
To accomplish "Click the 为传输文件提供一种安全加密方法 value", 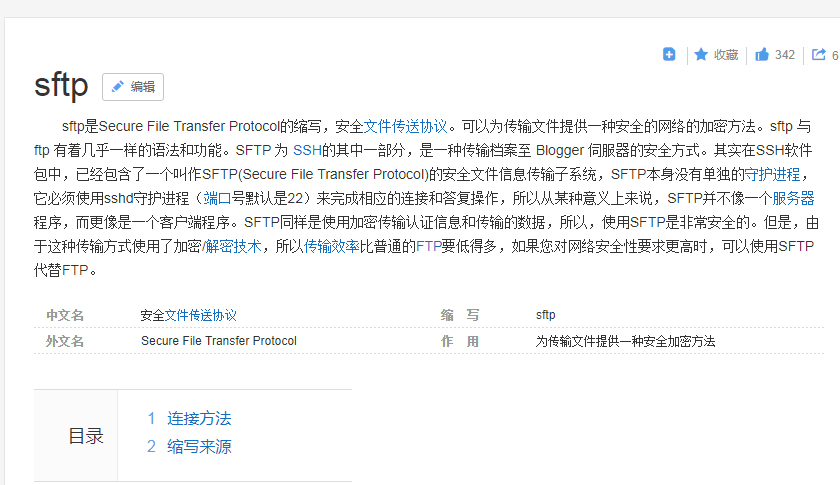I will 625,341.
